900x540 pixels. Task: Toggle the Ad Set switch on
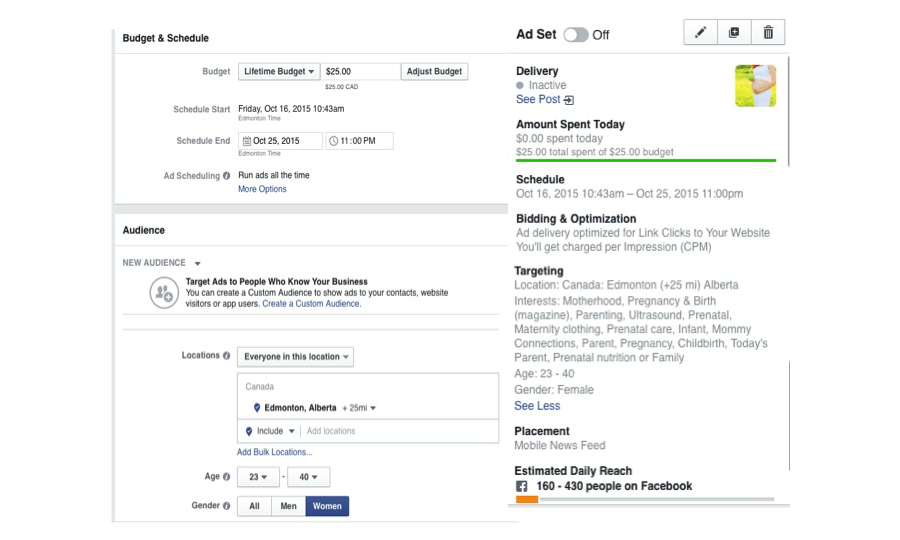pyautogui.click(x=575, y=34)
